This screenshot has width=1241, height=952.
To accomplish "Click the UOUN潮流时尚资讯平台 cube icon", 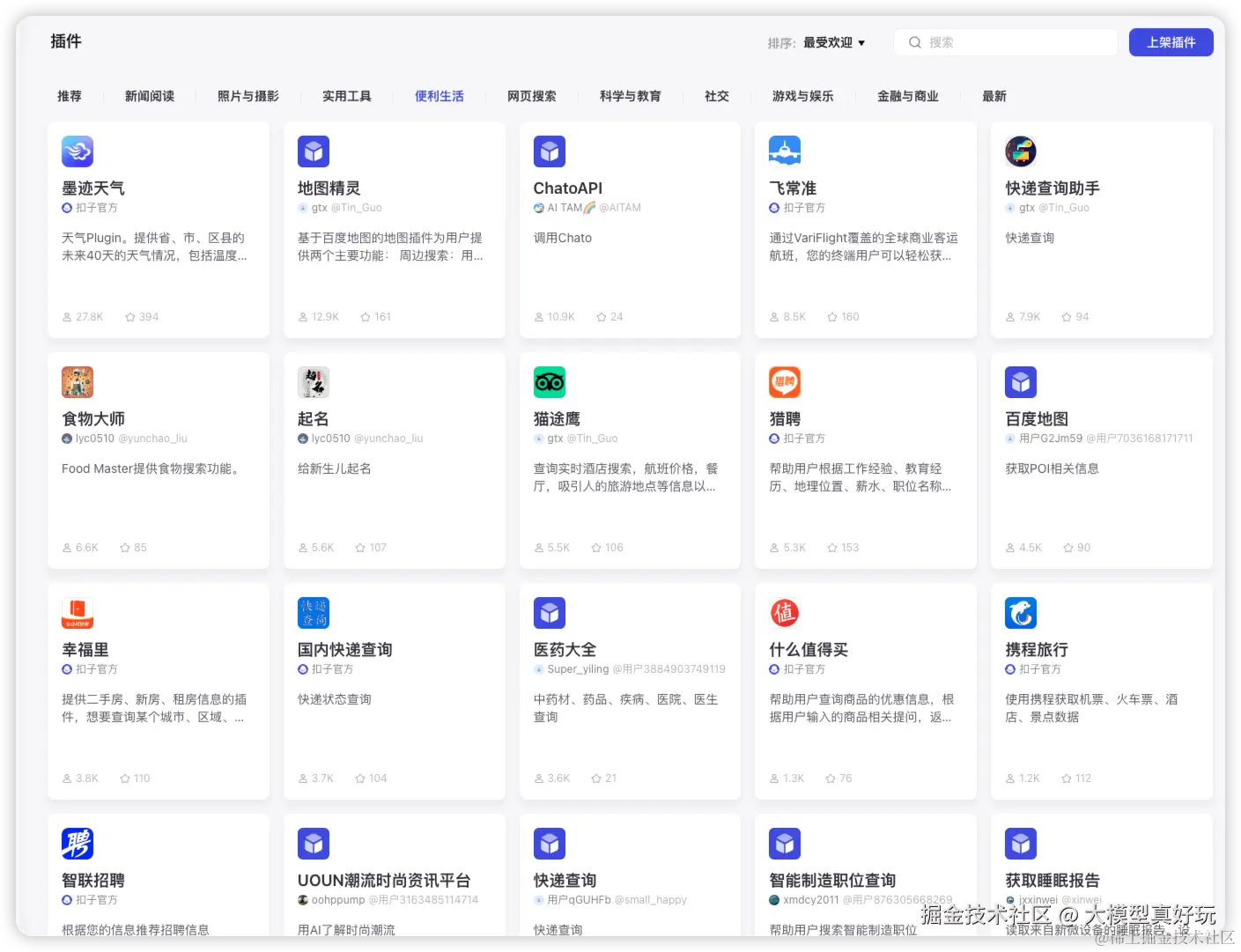I will click(314, 844).
